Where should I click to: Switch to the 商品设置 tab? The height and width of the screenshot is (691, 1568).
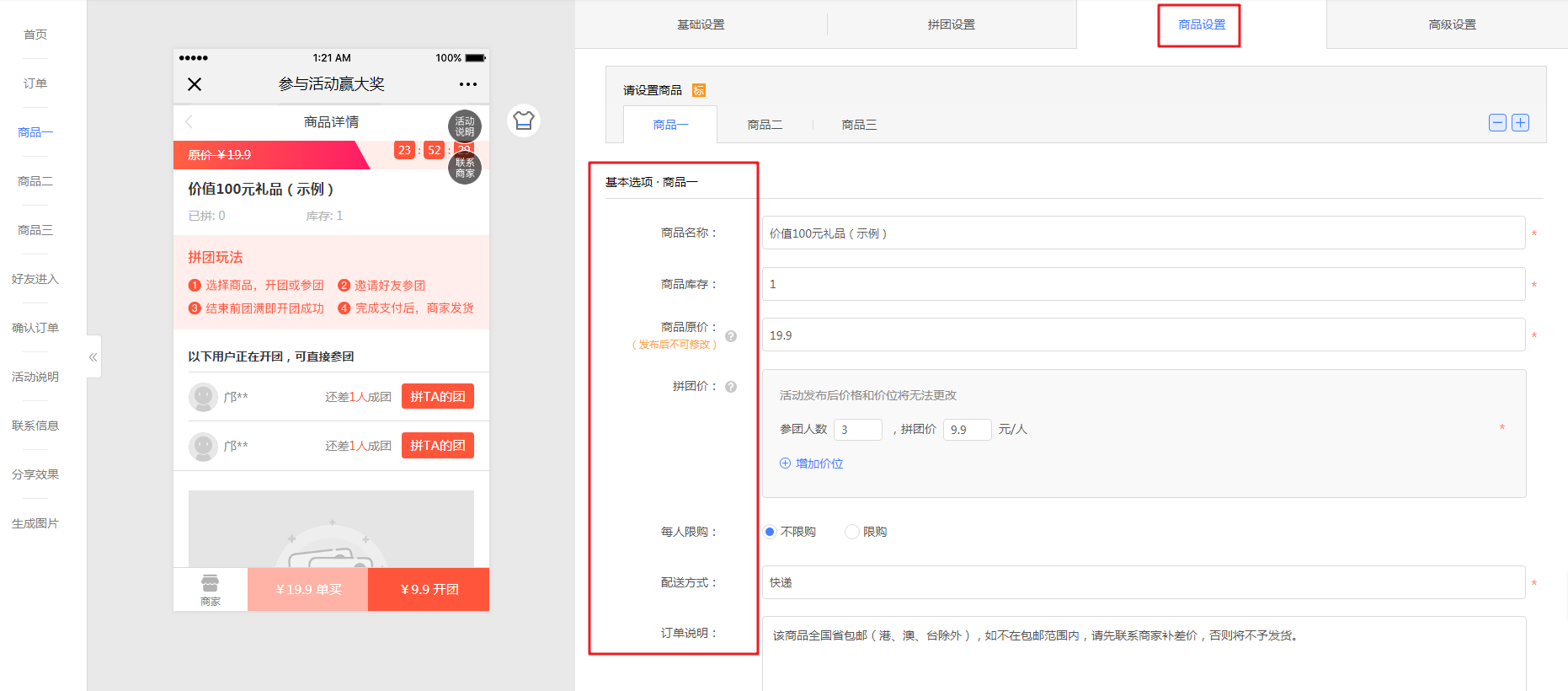click(x=1202, y=24)
